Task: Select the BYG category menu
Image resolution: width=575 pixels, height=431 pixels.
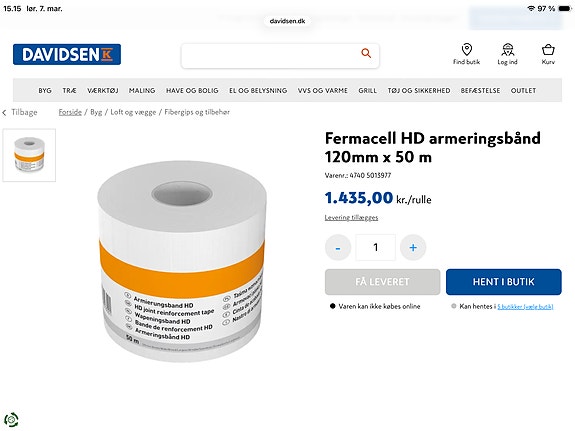Action: (x=45, y=90)
